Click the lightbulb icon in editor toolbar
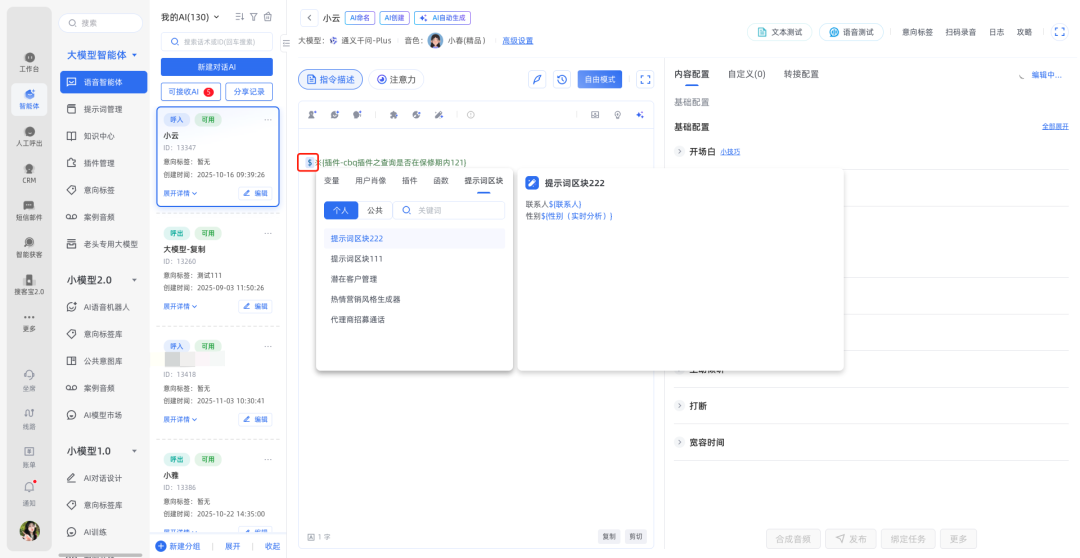Image resolution: width=1080 pixels, height=558 pixels. pos(617,115)
